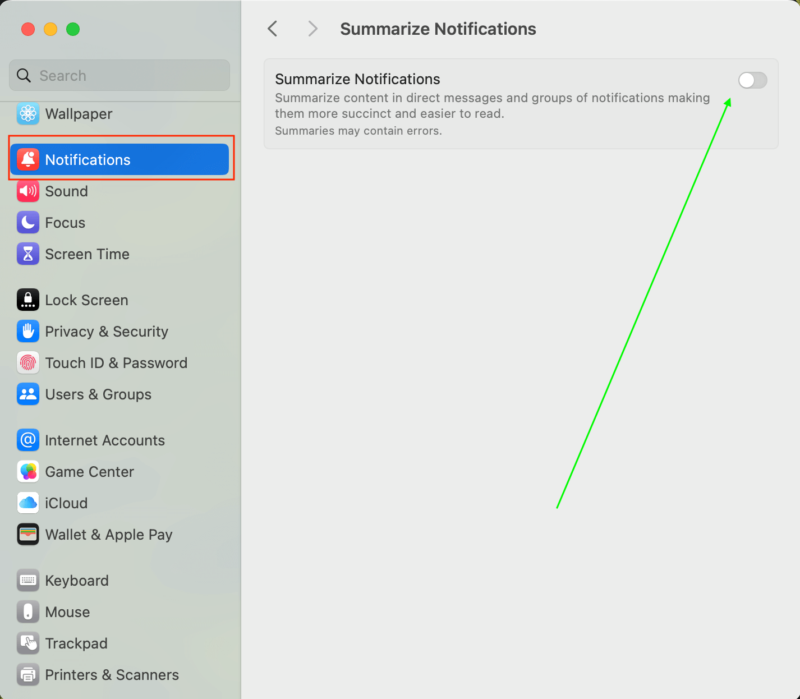Open Game Center label
Viewport: 800px width, 699px height.
pos(89,472)
